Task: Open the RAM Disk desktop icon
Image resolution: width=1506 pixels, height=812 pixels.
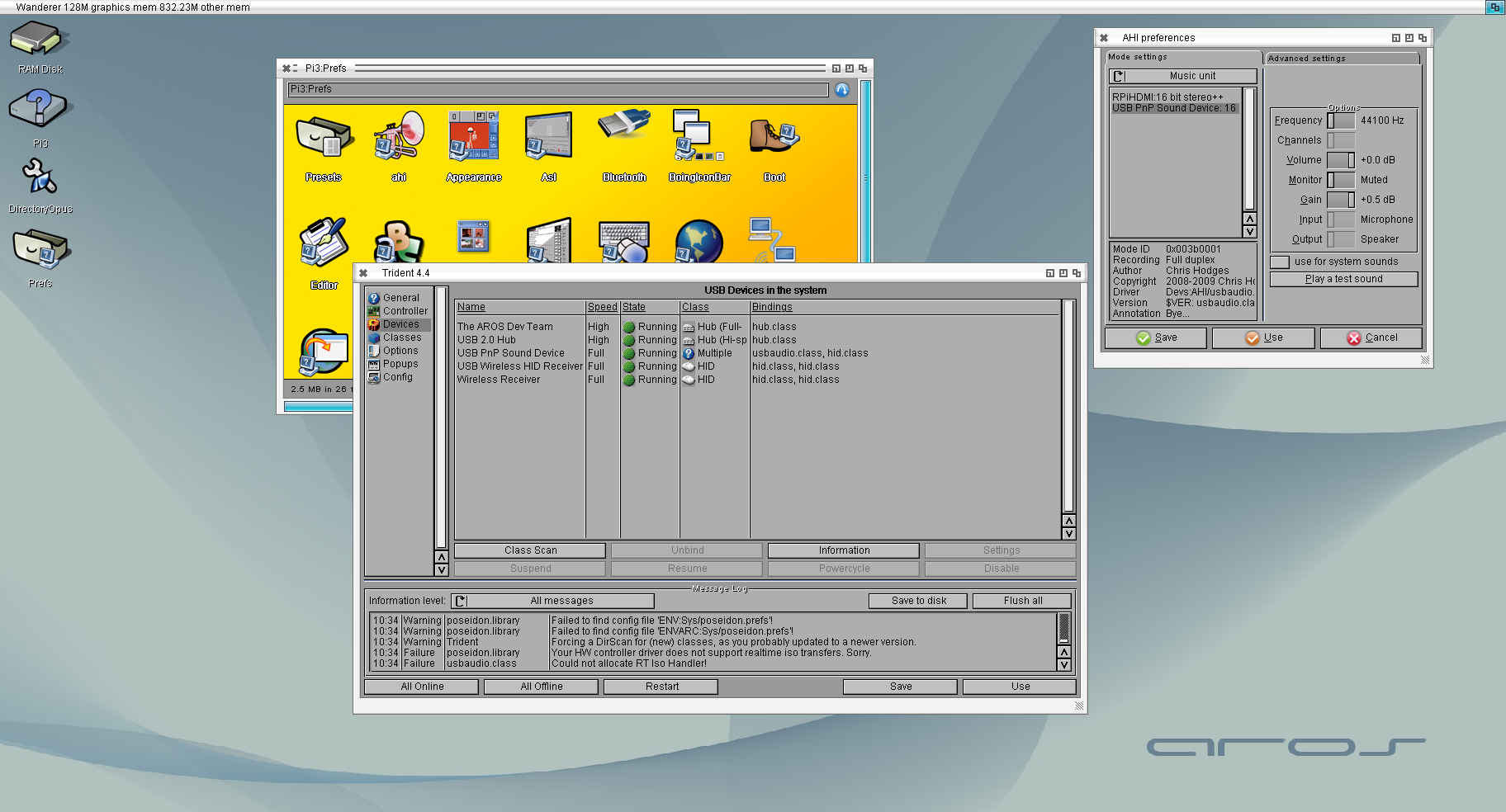Action: pyautogui.click(x=40, y=47)
